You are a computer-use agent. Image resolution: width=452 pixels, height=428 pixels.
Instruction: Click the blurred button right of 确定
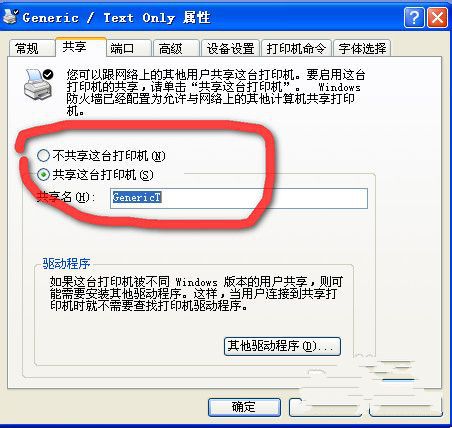point(325,407)
